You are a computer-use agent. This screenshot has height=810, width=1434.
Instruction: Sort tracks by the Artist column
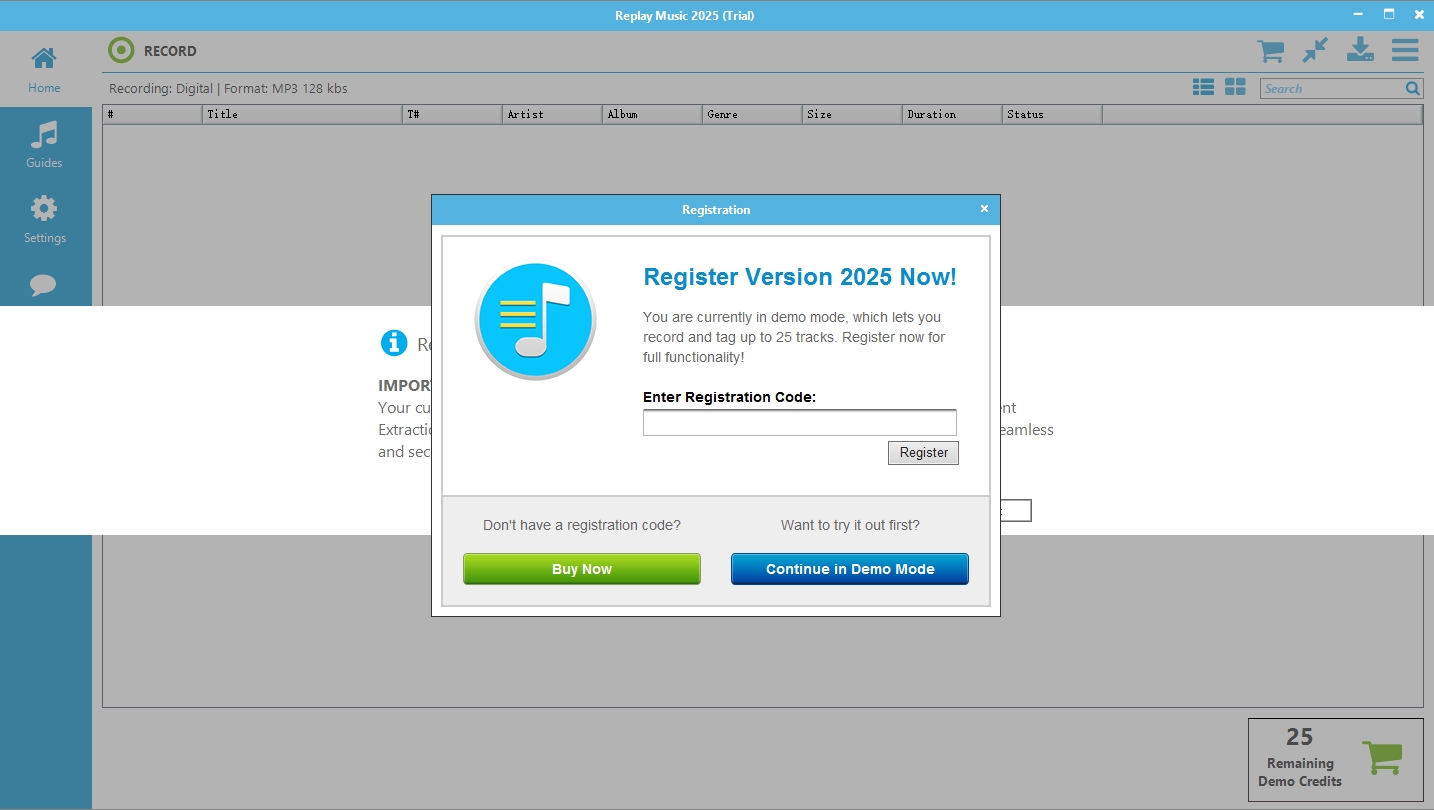(x=552, y=114)
